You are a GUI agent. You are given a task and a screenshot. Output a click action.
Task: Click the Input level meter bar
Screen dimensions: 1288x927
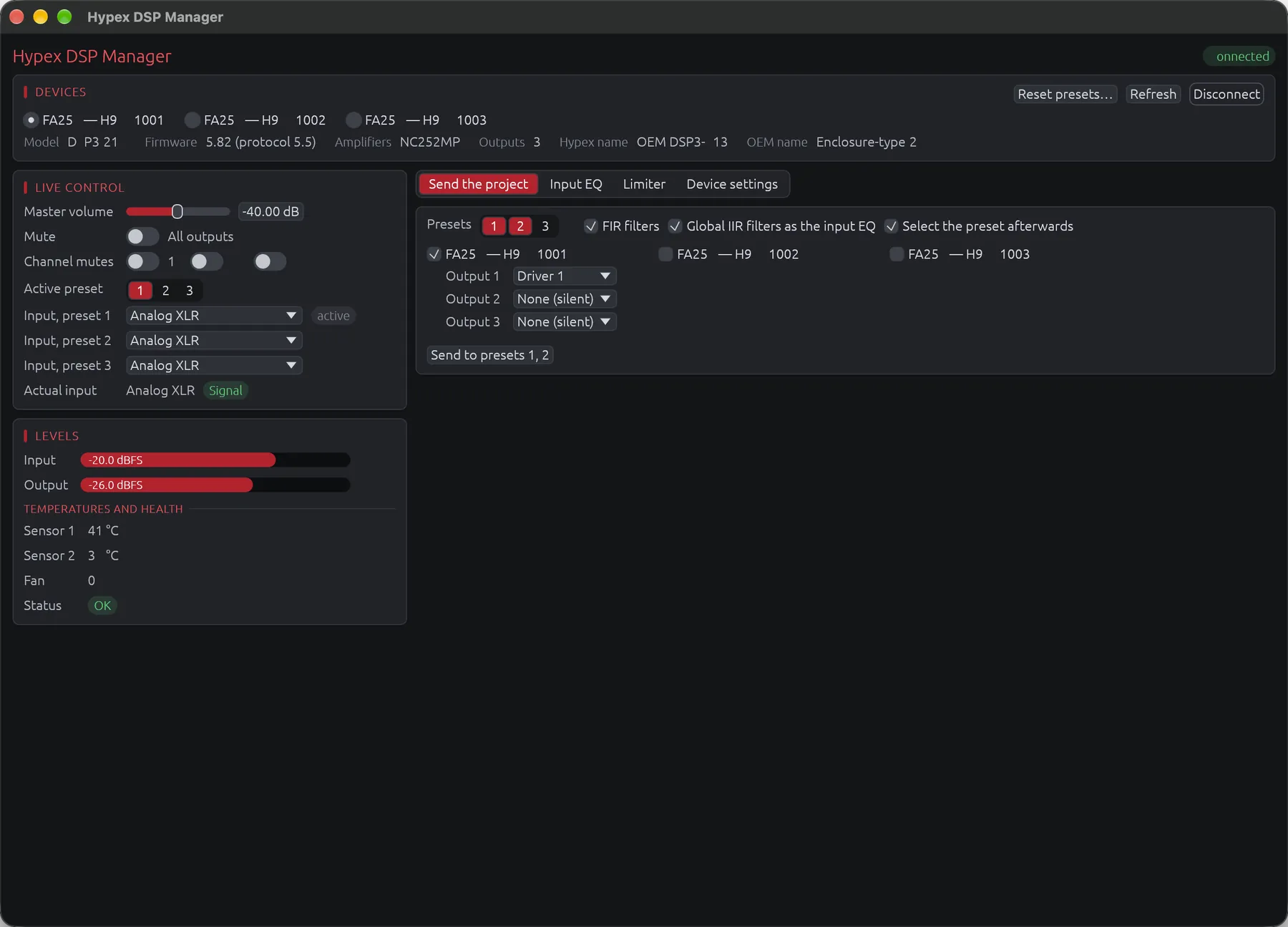coord(215,460)
